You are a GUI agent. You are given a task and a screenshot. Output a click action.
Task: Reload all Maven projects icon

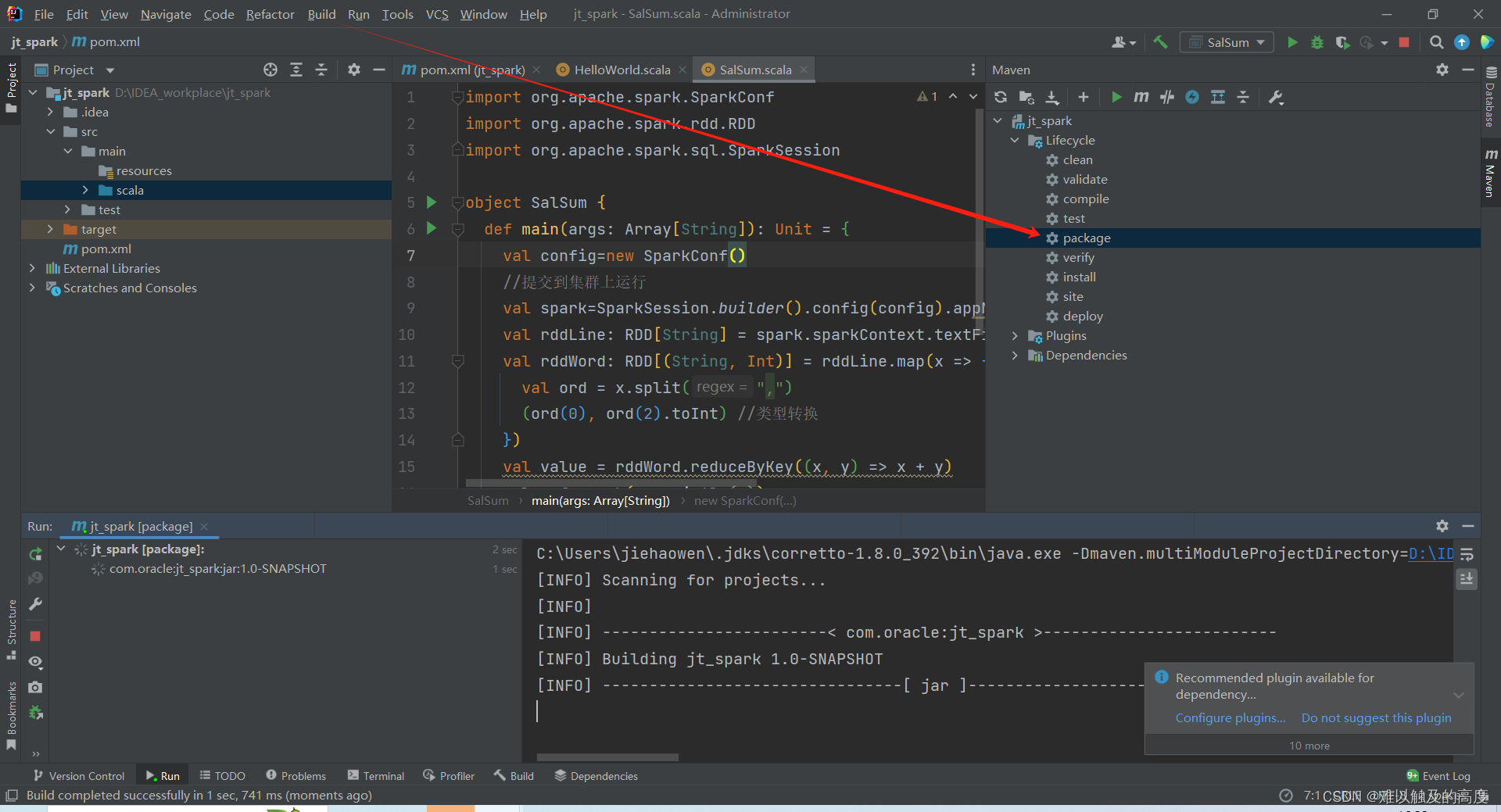(1001, 97)
